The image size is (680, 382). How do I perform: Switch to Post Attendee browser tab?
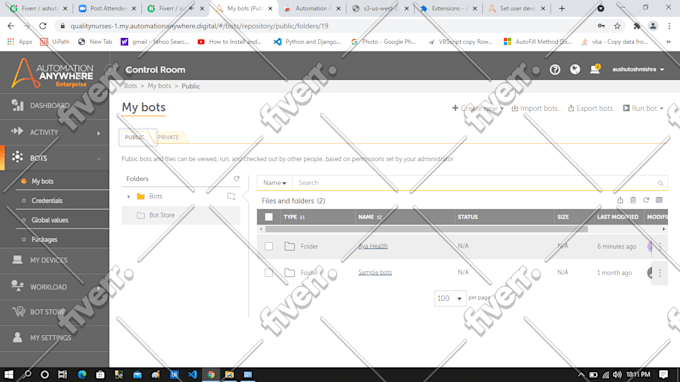coord(107,8)
